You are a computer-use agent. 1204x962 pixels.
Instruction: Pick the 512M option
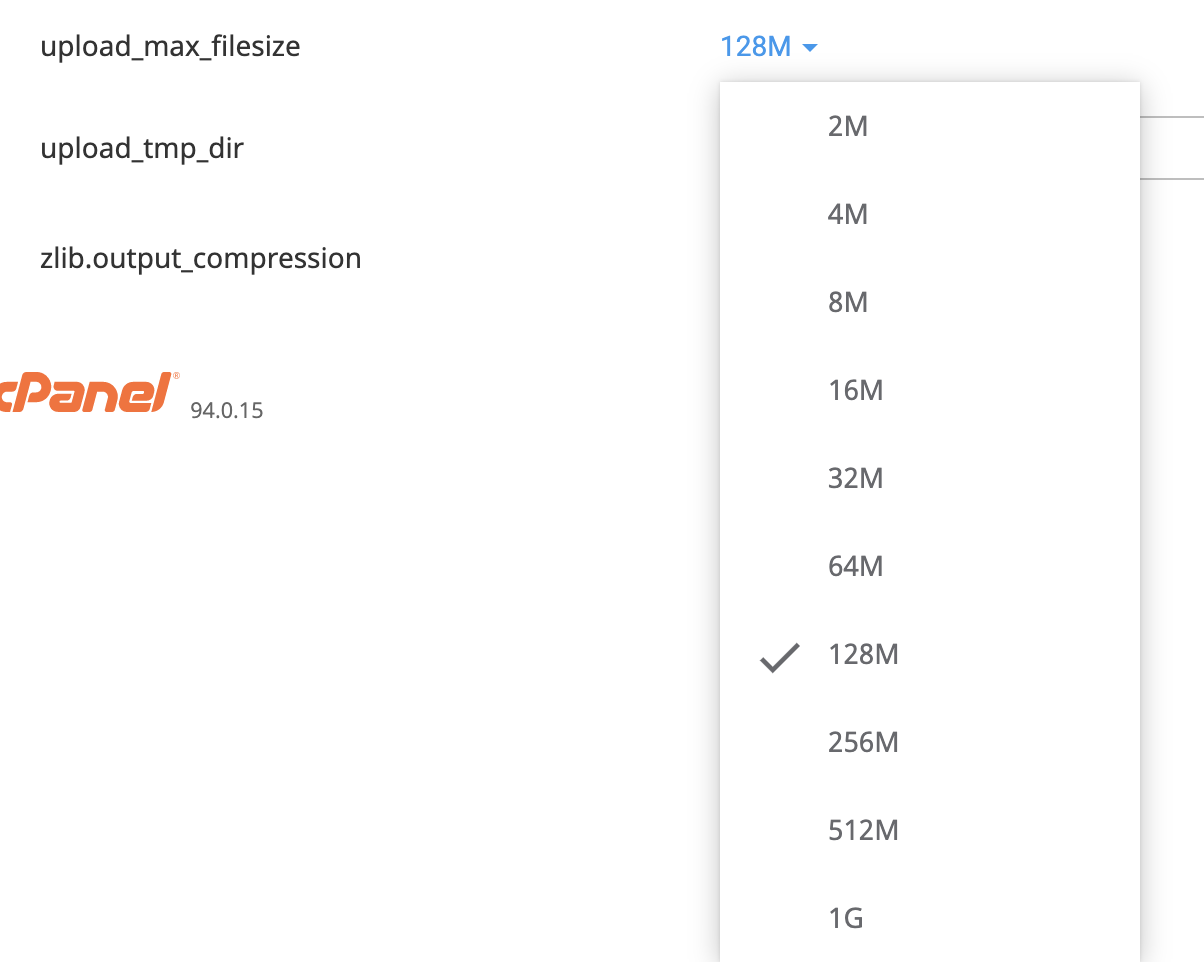pyautogui.click(x=930, y=830)
